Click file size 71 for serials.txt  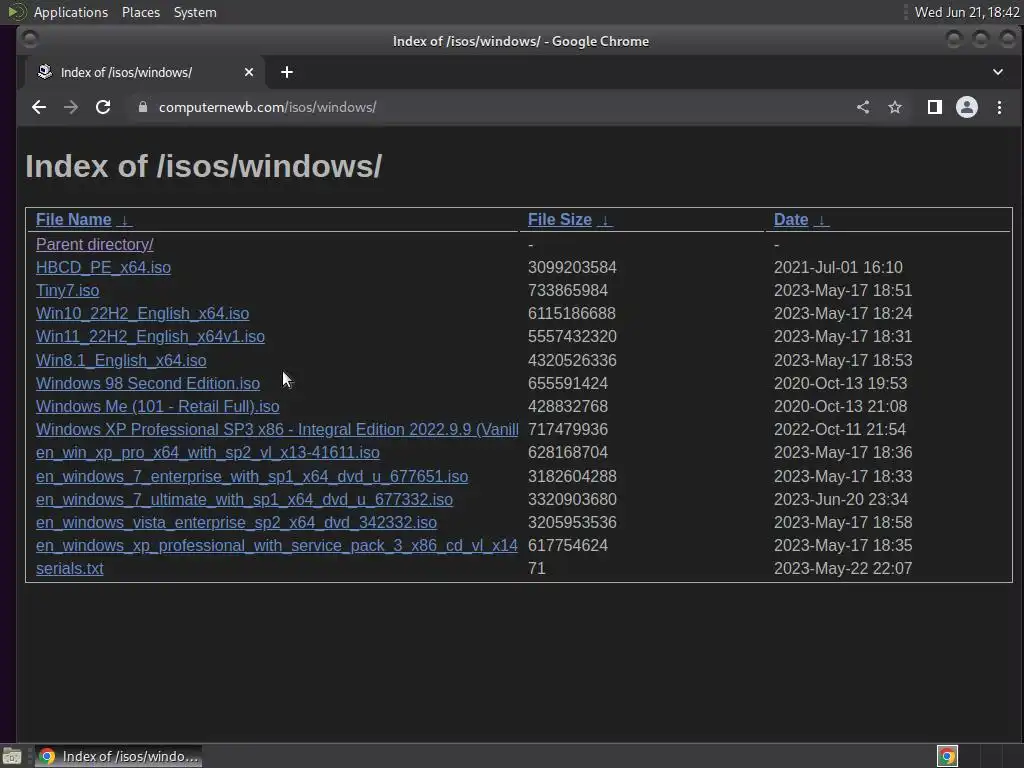(536, 569)
